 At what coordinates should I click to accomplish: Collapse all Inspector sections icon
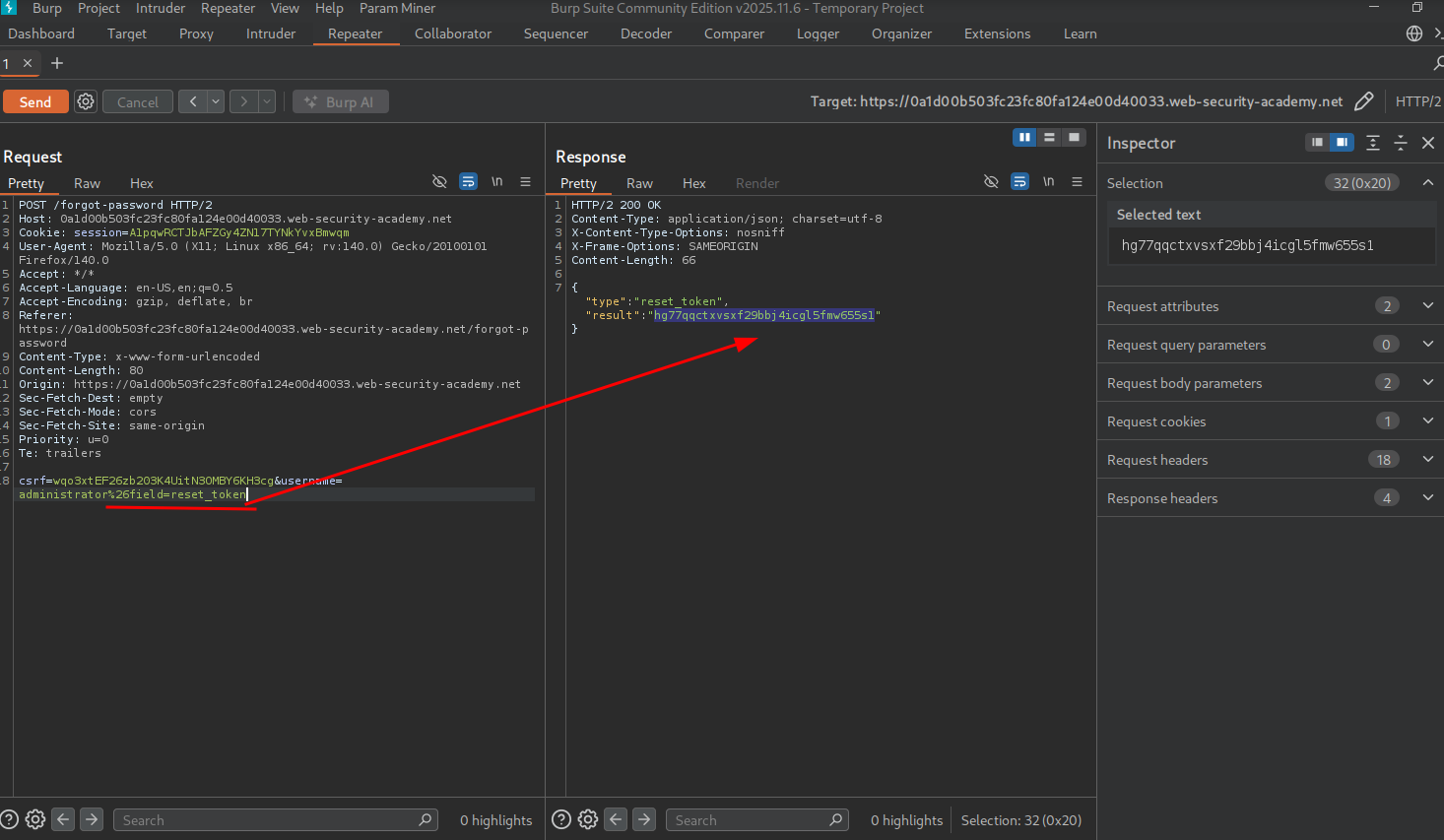[1401, 143]
